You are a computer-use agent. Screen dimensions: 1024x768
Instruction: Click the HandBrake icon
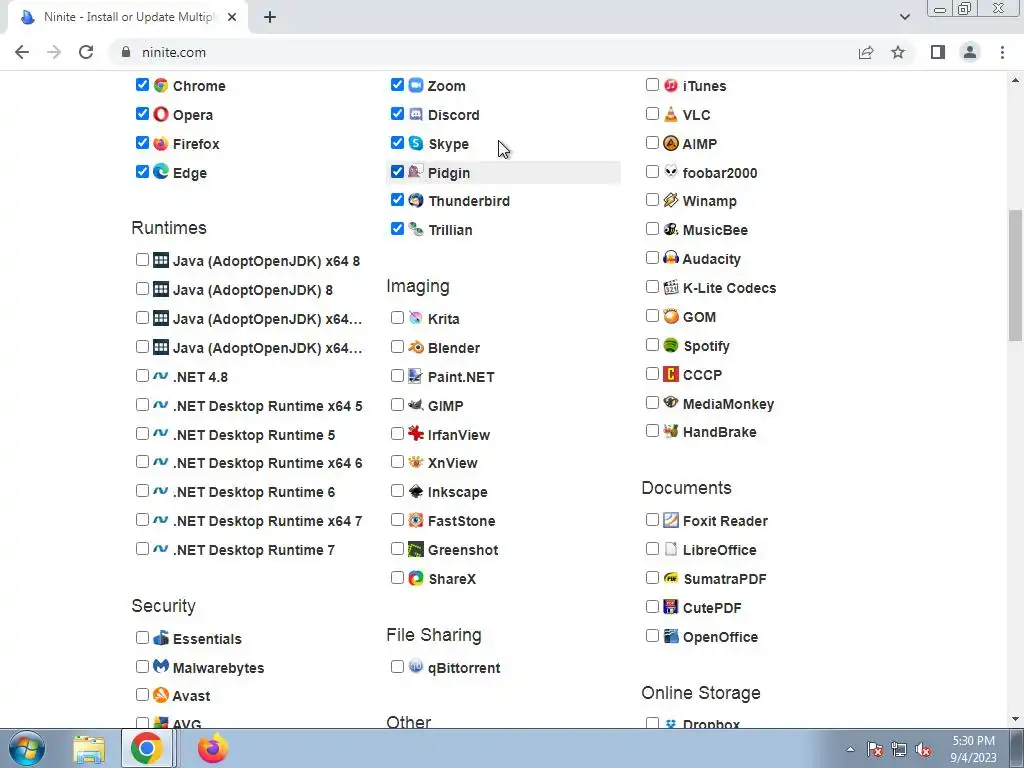(671, 431)
